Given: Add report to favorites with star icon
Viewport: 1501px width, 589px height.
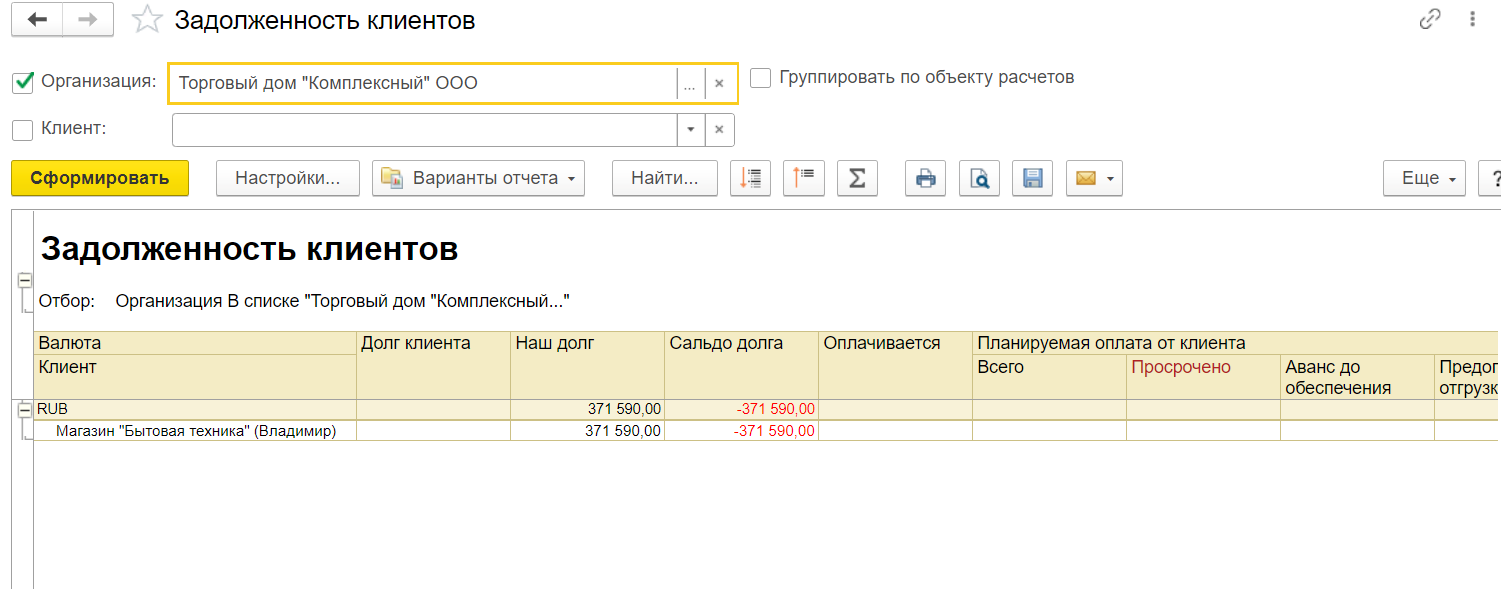Looking at the screenshot, I should tap(147, 20).
